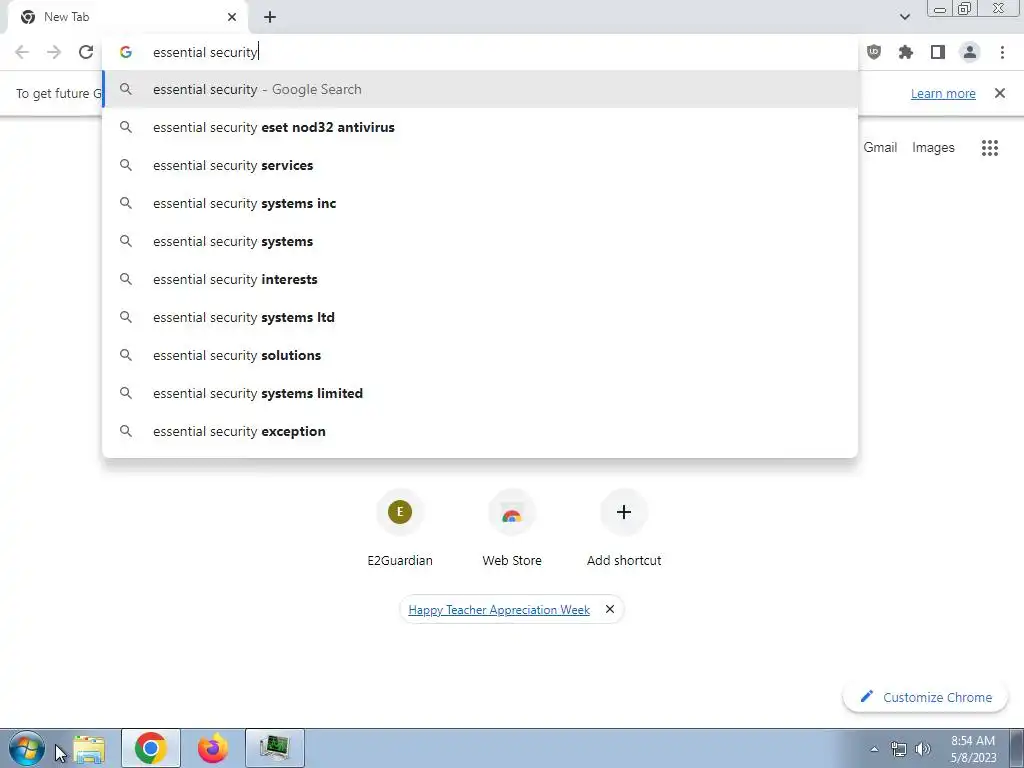Select suggestion 'essential security solutions'
1024x768 pixels.
[x=480, y=355]
